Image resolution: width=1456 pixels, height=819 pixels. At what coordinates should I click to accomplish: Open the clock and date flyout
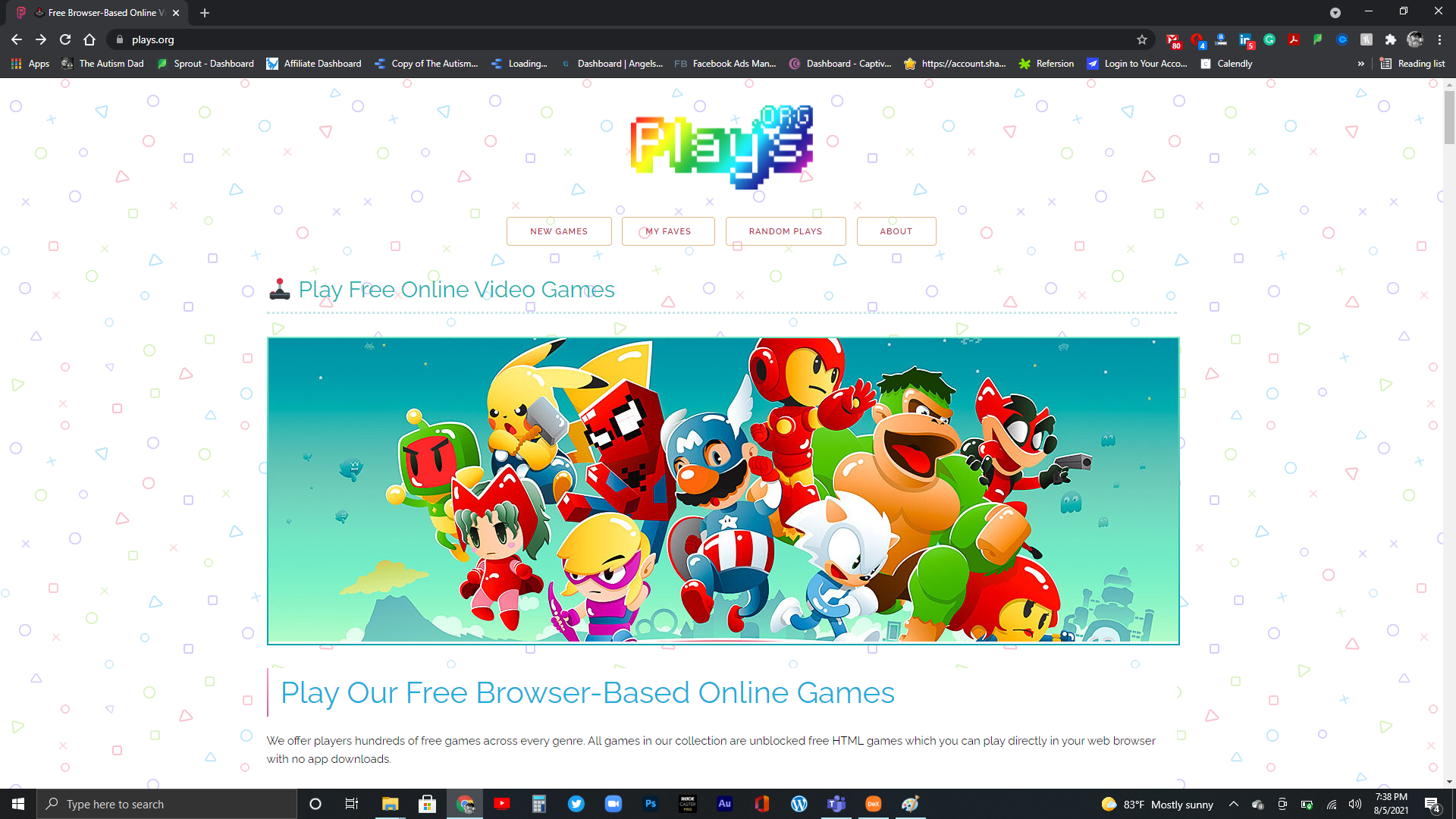(x=1392, y=804)
